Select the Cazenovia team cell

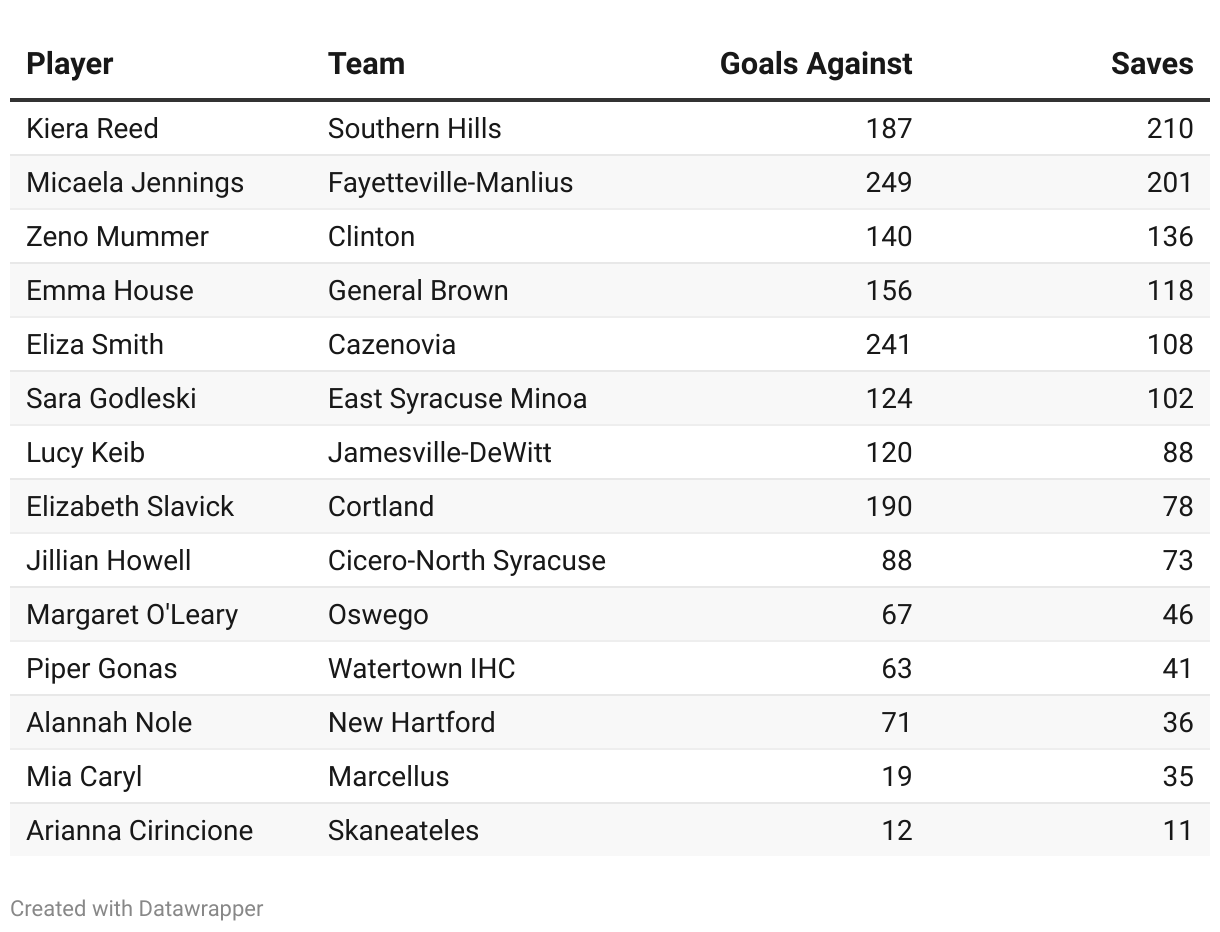point(391,345)
